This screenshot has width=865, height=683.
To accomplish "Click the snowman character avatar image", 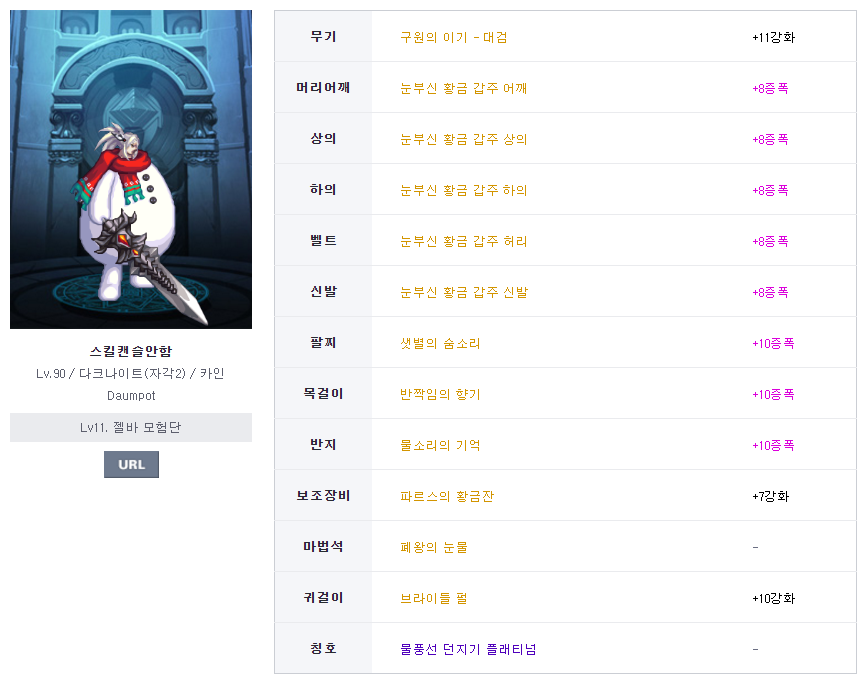I will click(131, 169).
